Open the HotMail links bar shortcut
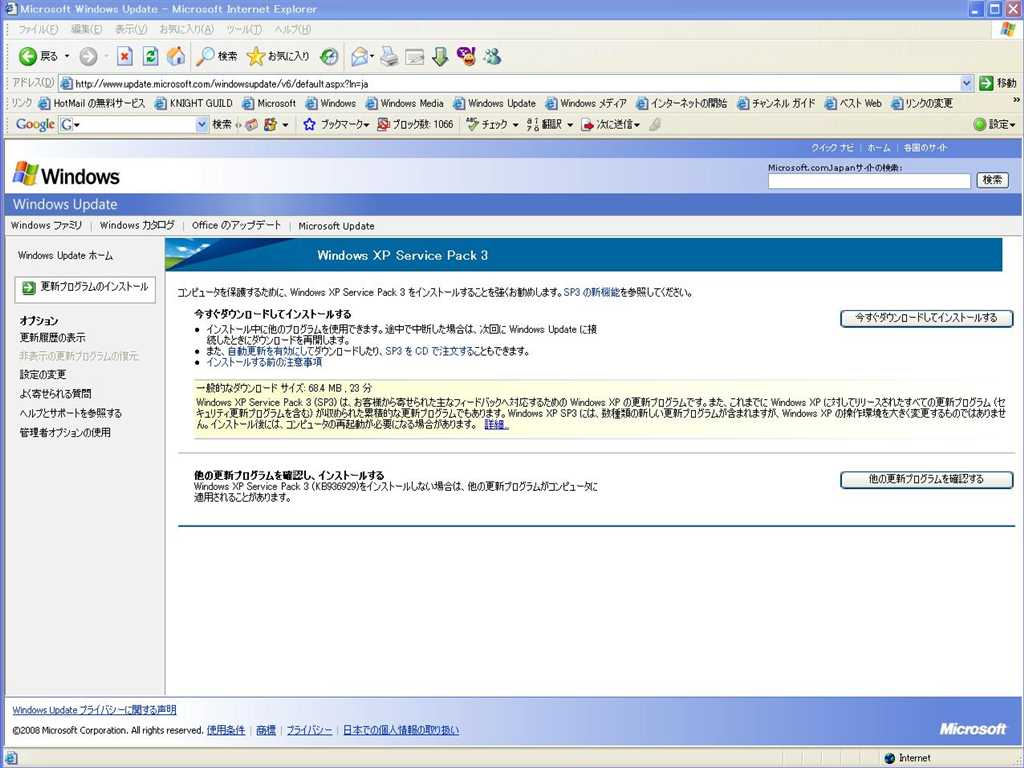The image size is (1024, 768). [91, 103]
